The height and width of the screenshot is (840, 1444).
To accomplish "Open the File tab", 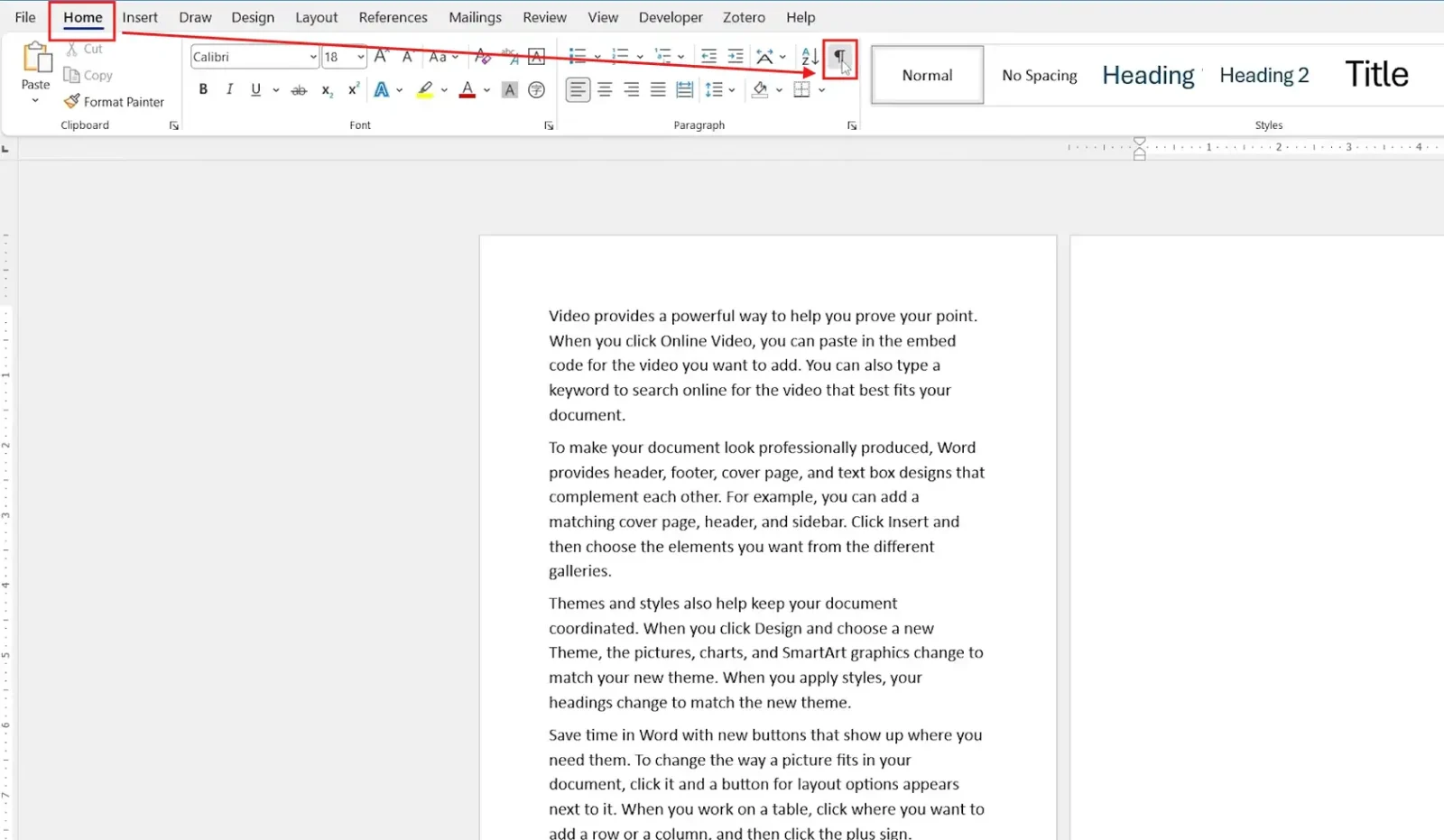I will pyautogui.click(x=25, y=17).
